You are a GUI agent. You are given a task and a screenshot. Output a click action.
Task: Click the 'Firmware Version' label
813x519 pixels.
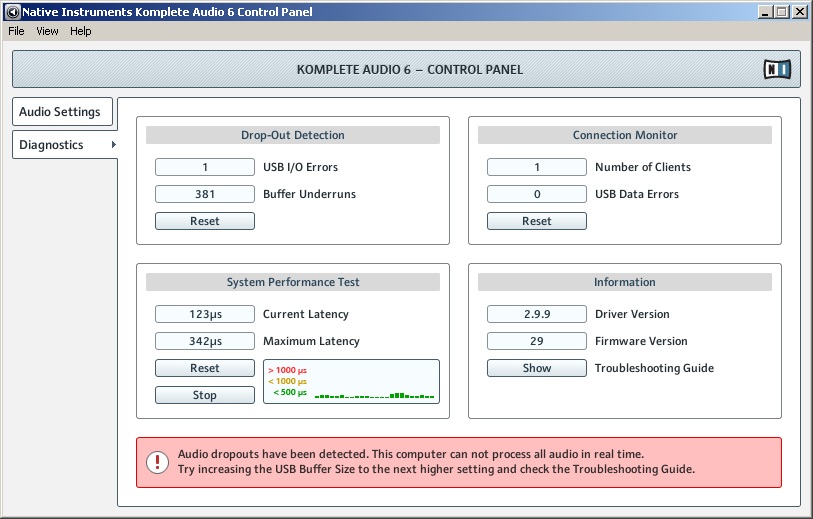[x=641, y=341]
